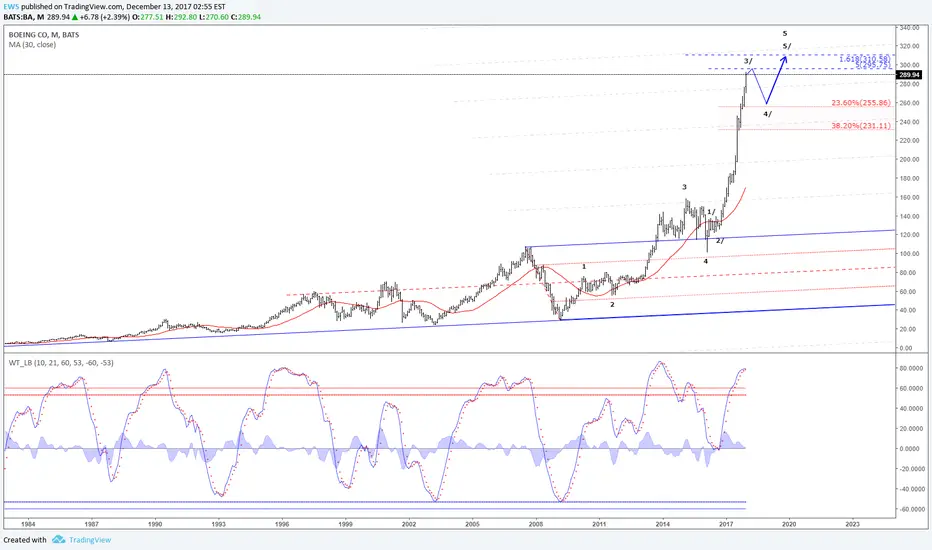Click the 340.00 price axis label
The width and height of the screenshot is (932, 550).
(909, 27)
